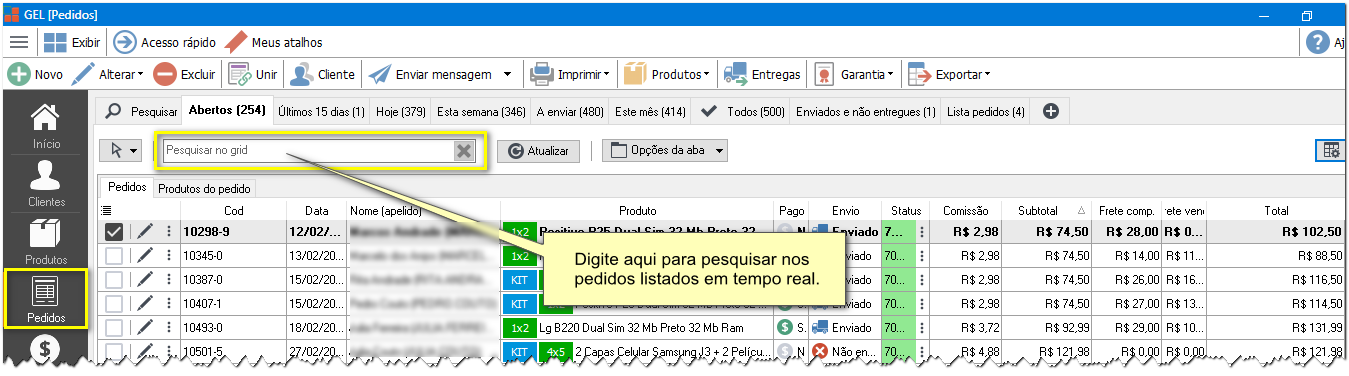
Task: Open row options dots for order 10493-0
Action: (169, 327)
